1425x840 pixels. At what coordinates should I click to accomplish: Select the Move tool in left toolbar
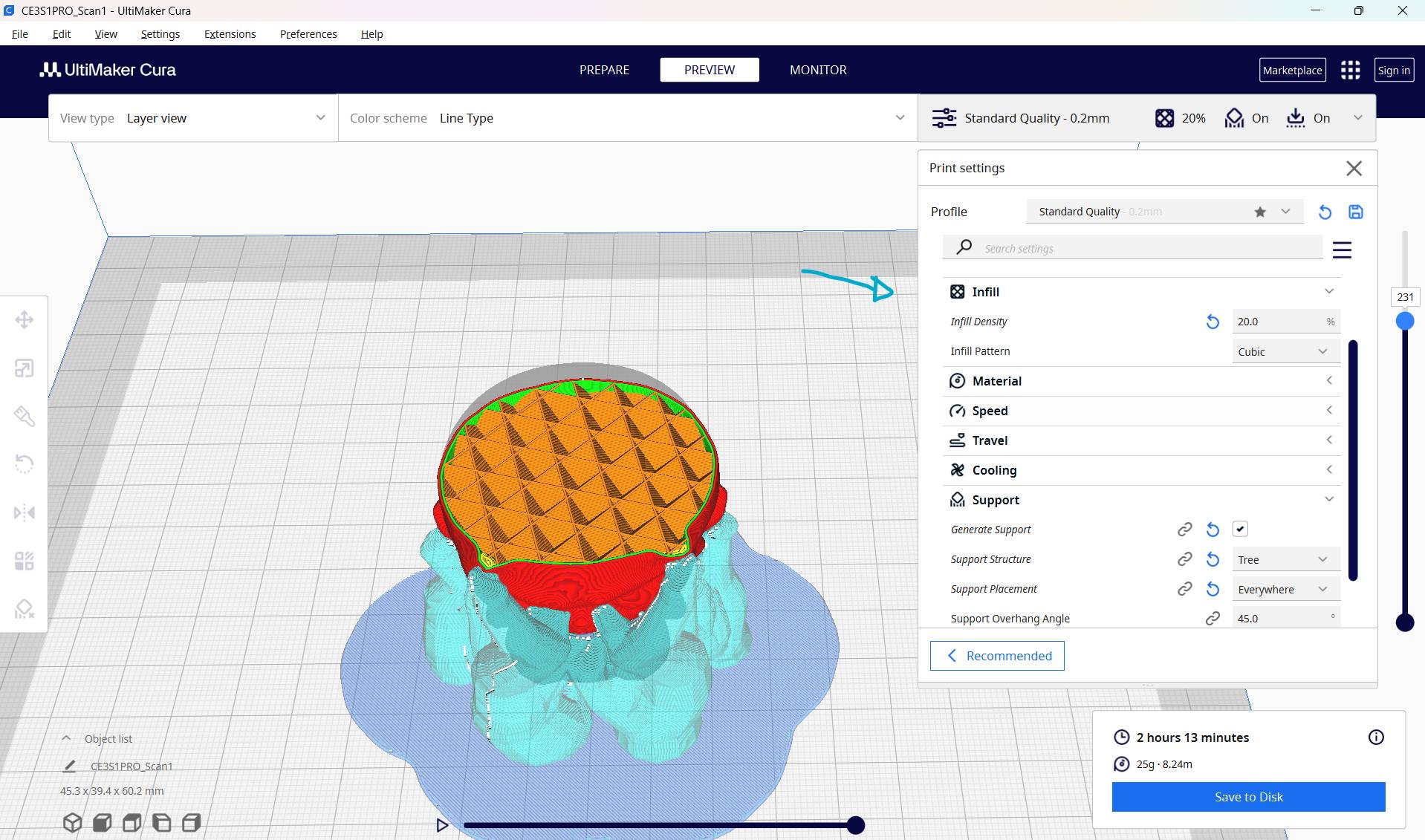pos(25,320)
